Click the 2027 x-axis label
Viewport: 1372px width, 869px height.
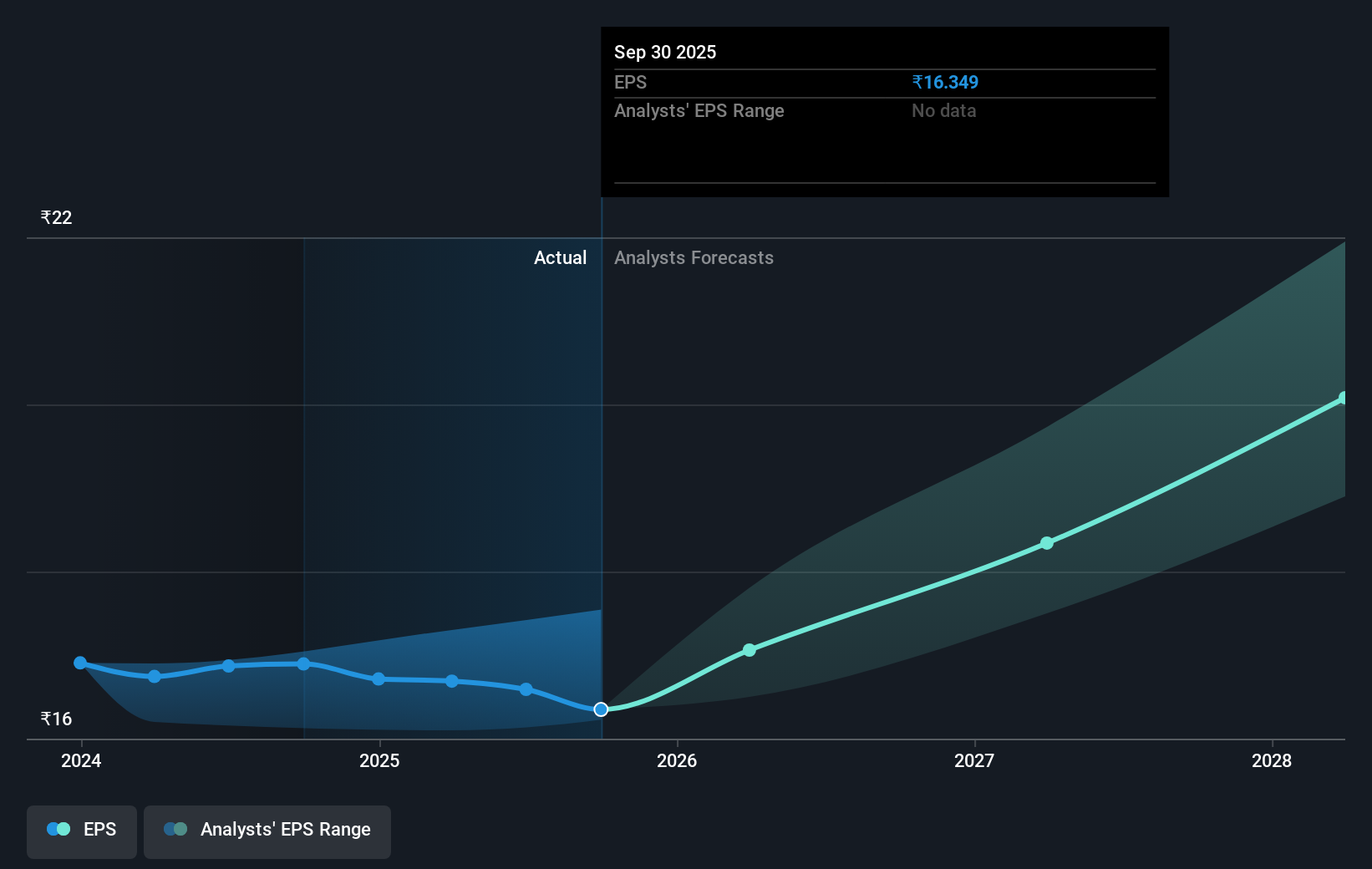point(974,760)
